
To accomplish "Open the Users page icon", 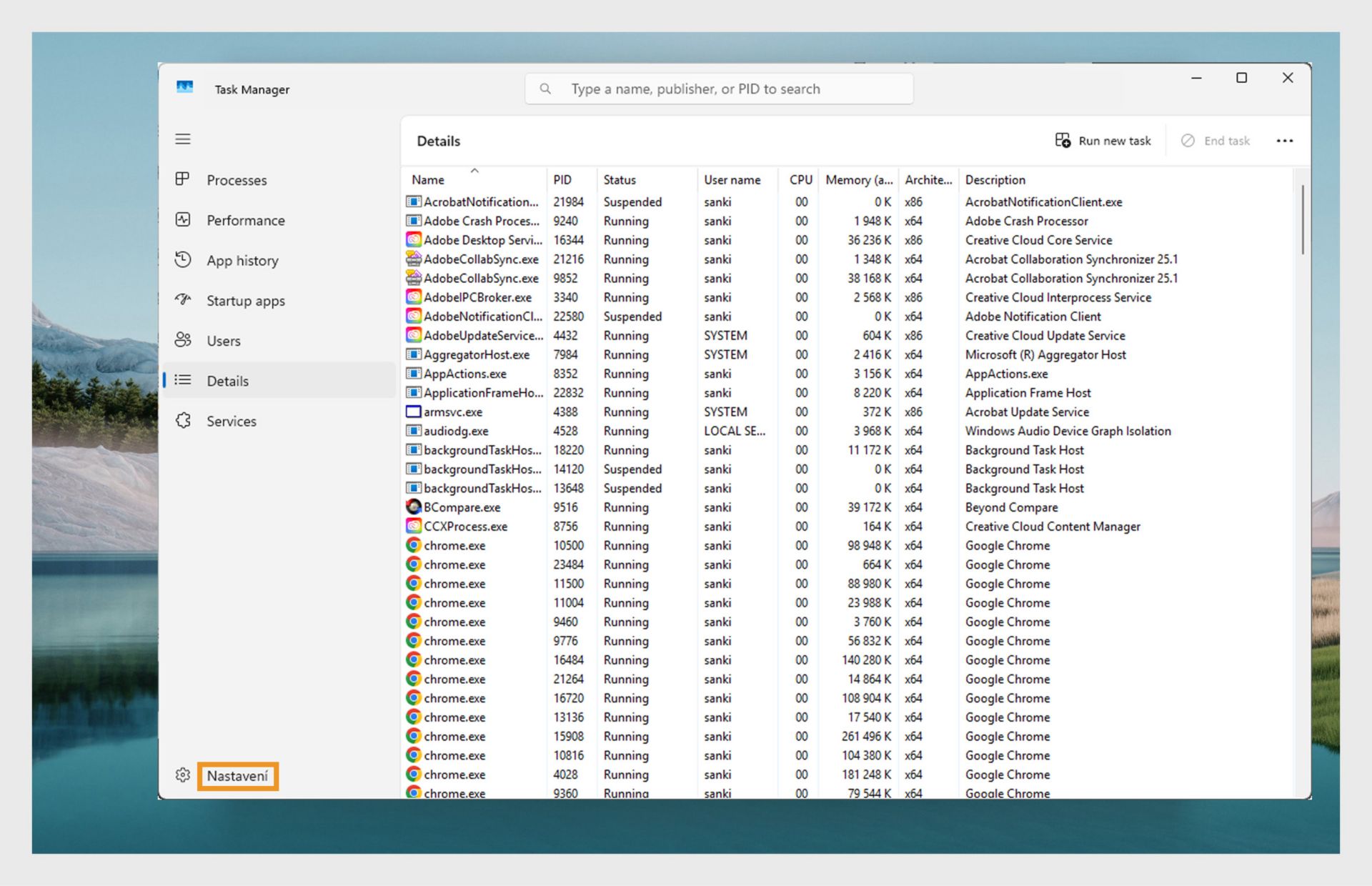I will (x=183, y=340).
